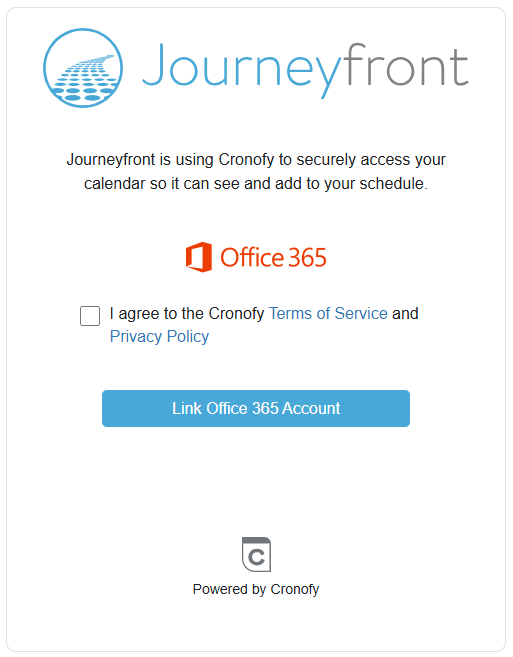The image size is (513, 657).
Task: Click the orange Office 365 logo icon
Action: (199, 257)
